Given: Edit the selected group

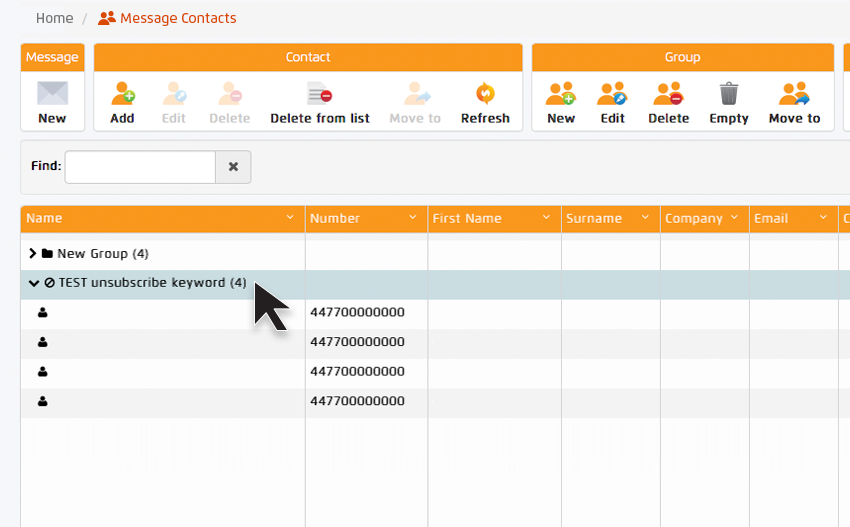Looking at the screenshot, I should point(612,95).
